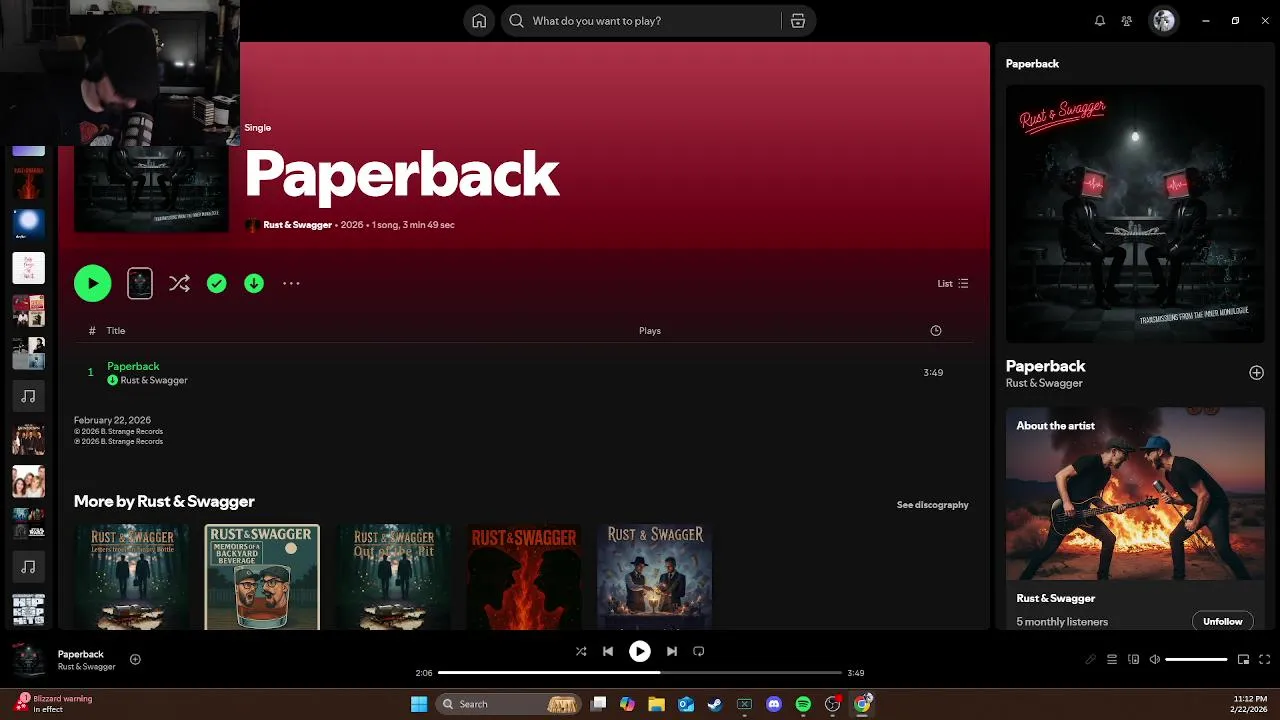Open More by Rust & Swagger heading

pos(164,501)
